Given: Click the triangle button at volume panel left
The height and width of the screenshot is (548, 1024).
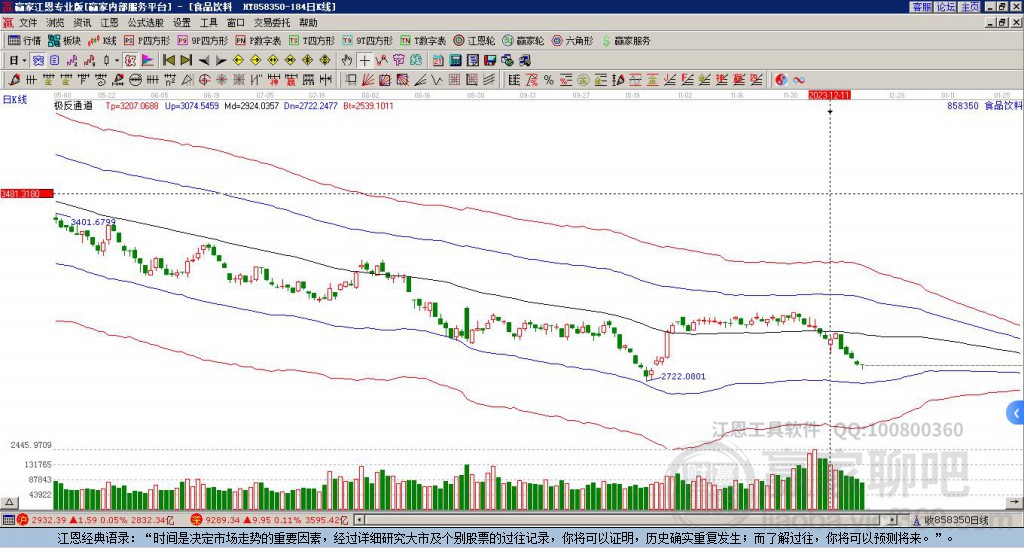Looking at the screenshot, I should 8,502.
